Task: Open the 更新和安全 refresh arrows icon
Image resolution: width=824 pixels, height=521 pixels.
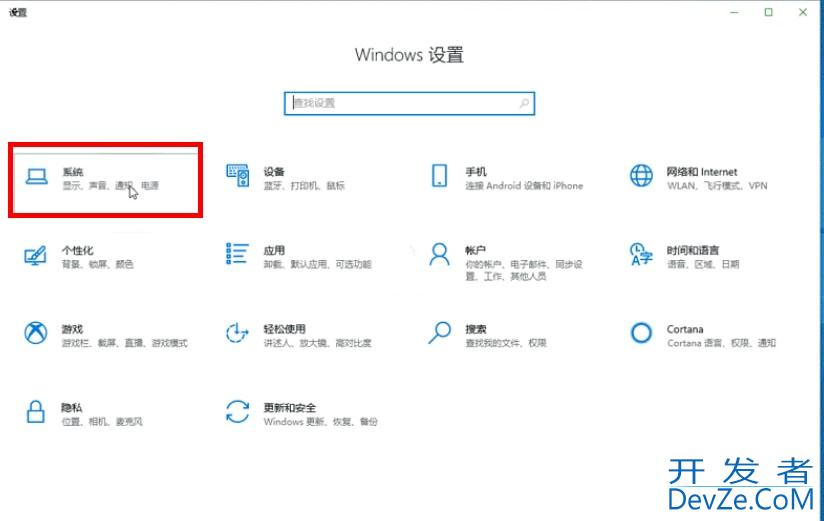Action: click(x=237, y=412)
